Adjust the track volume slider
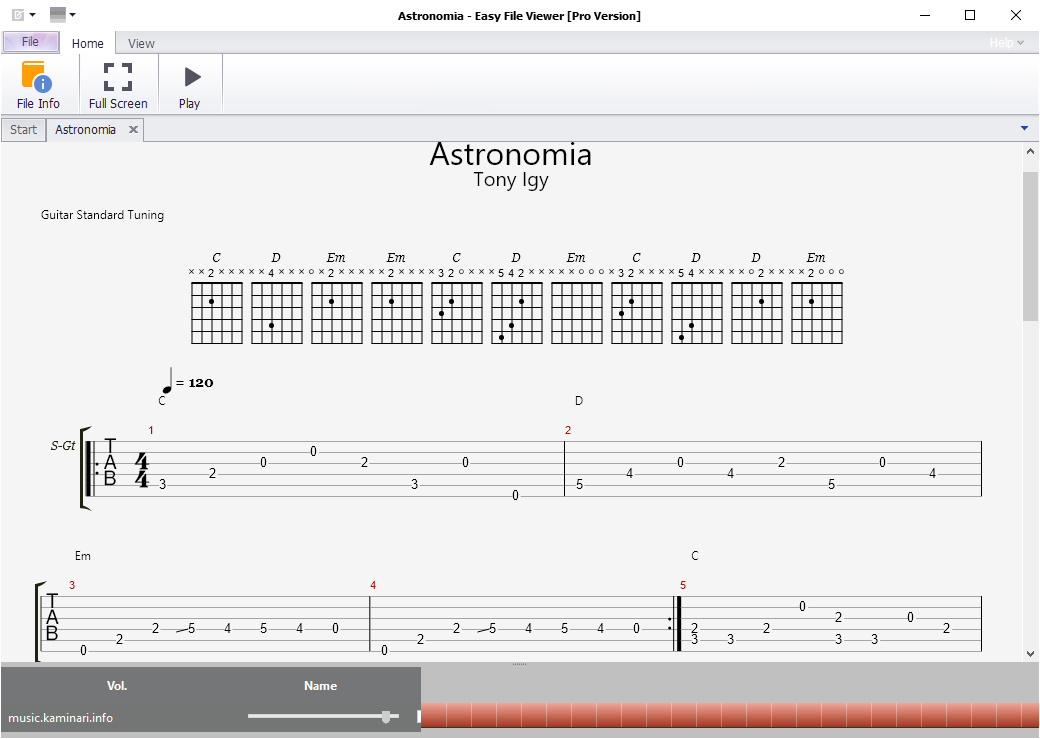This screenshot has height=739, width=1040. 324,716
